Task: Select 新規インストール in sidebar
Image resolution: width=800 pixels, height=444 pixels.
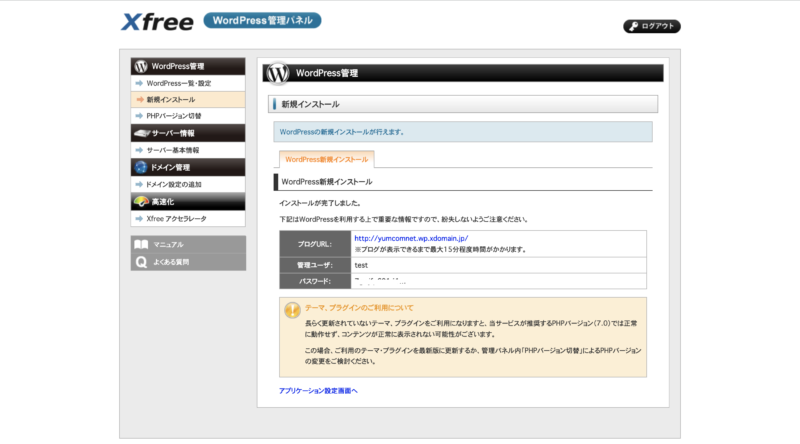Action: pyautogui.click(x=188, y=100)
